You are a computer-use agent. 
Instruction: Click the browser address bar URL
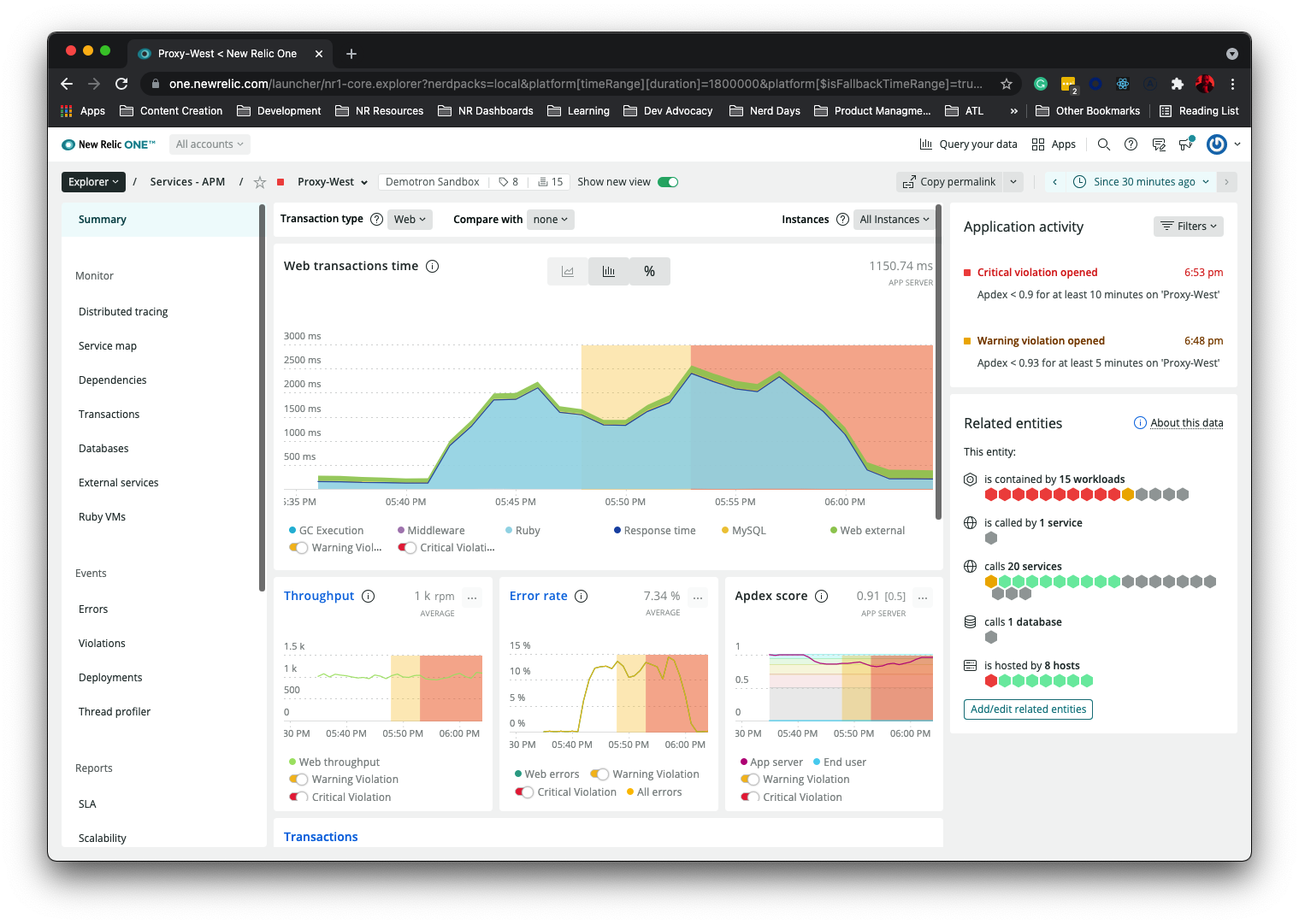point(576,84)
